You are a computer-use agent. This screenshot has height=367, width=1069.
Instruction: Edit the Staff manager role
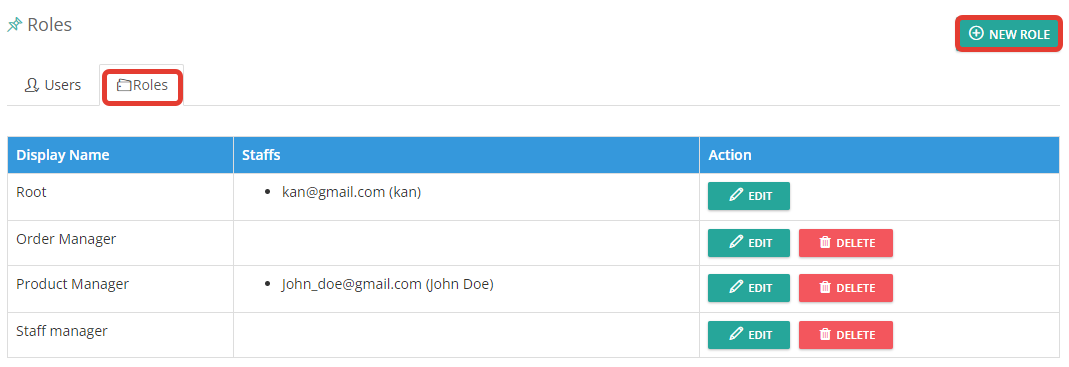749,335
